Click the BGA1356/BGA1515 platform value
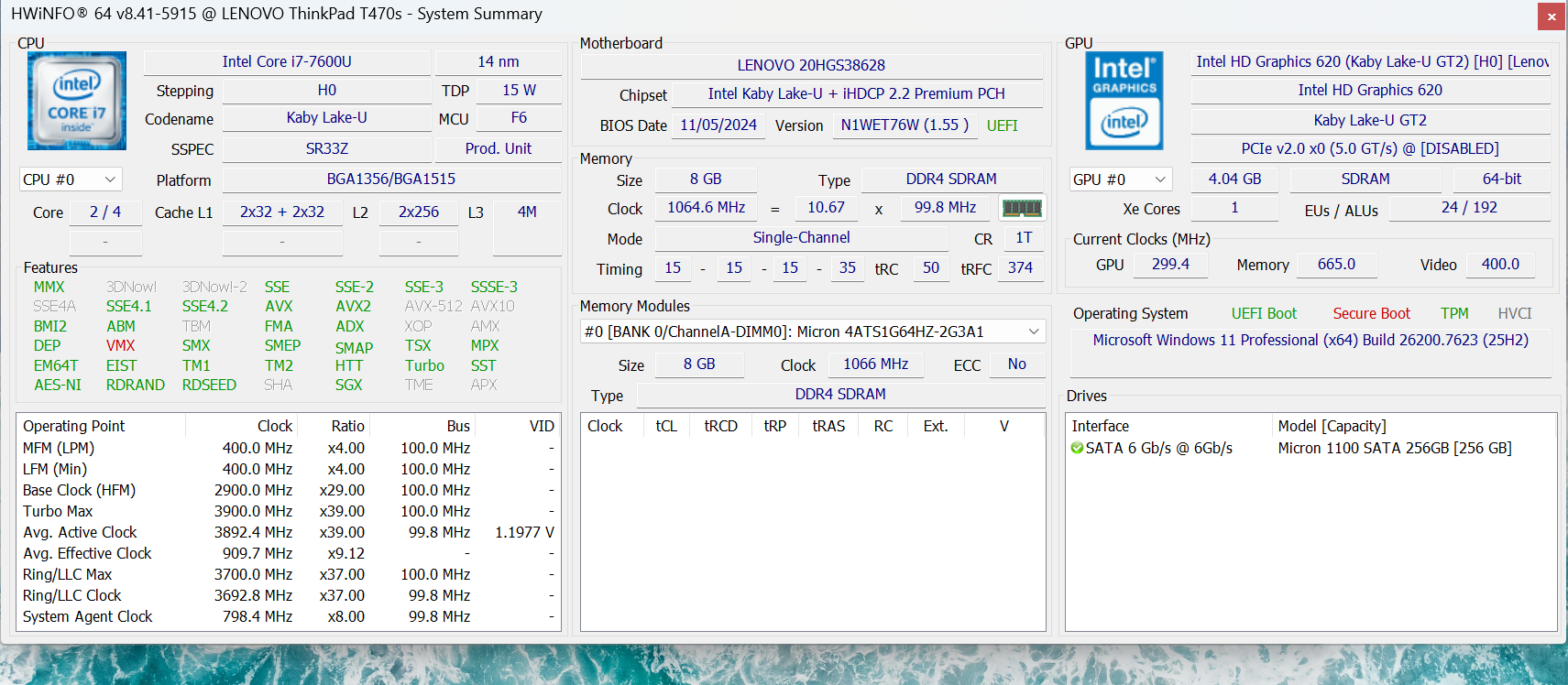The height and width of the screenshot is (685, 1568). tap(391, 179)
